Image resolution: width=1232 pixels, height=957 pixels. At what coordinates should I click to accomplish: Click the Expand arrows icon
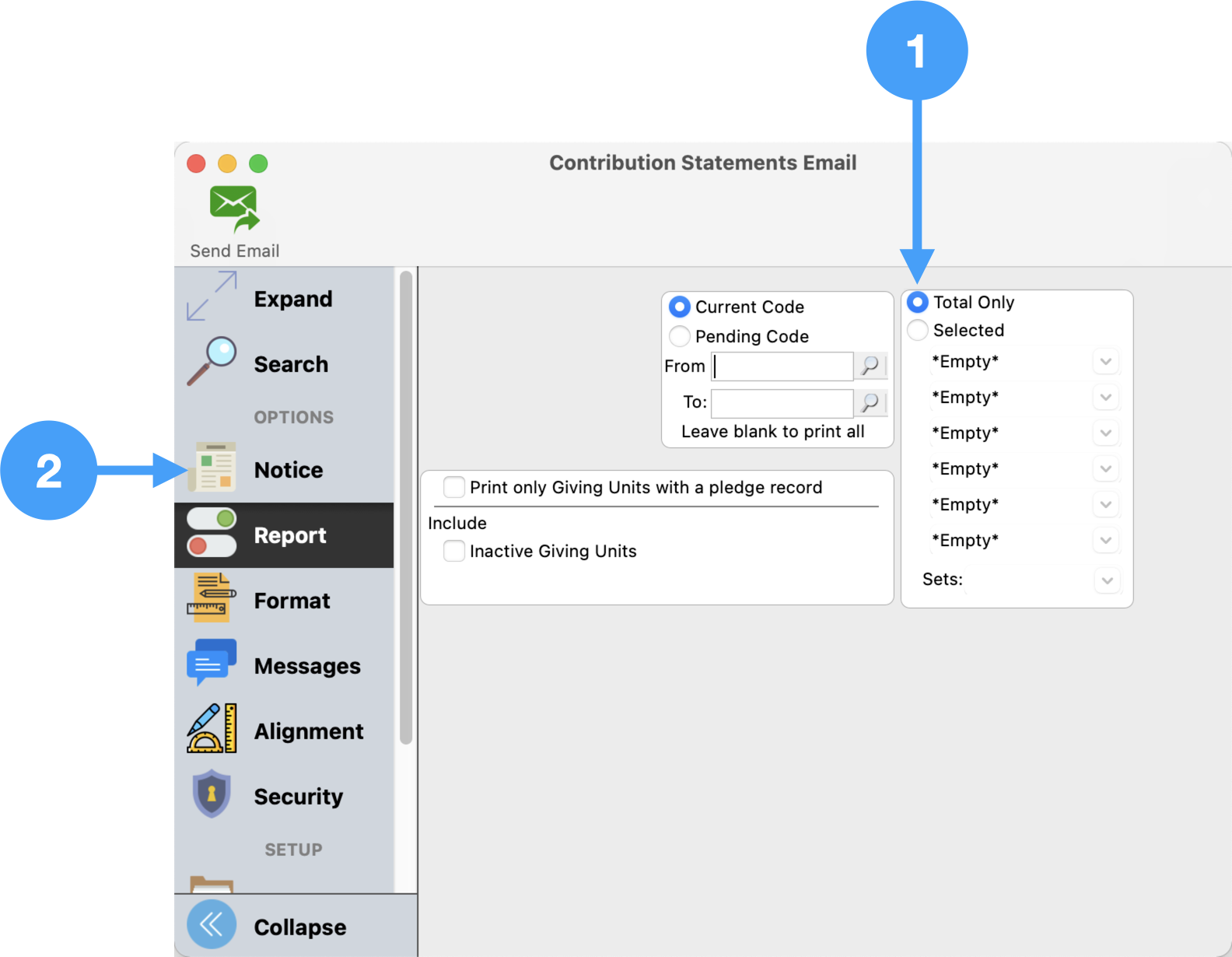(x=212, y=296)
